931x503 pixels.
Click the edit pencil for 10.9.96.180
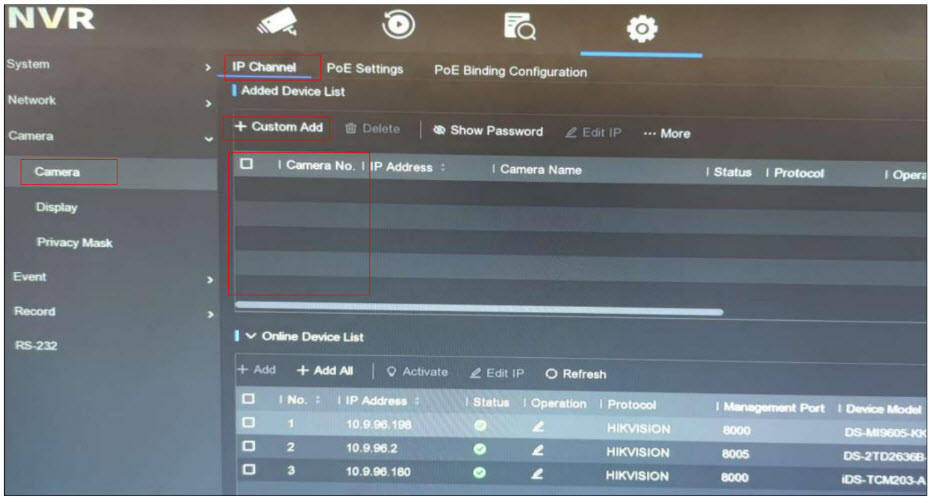click(536, 476)
